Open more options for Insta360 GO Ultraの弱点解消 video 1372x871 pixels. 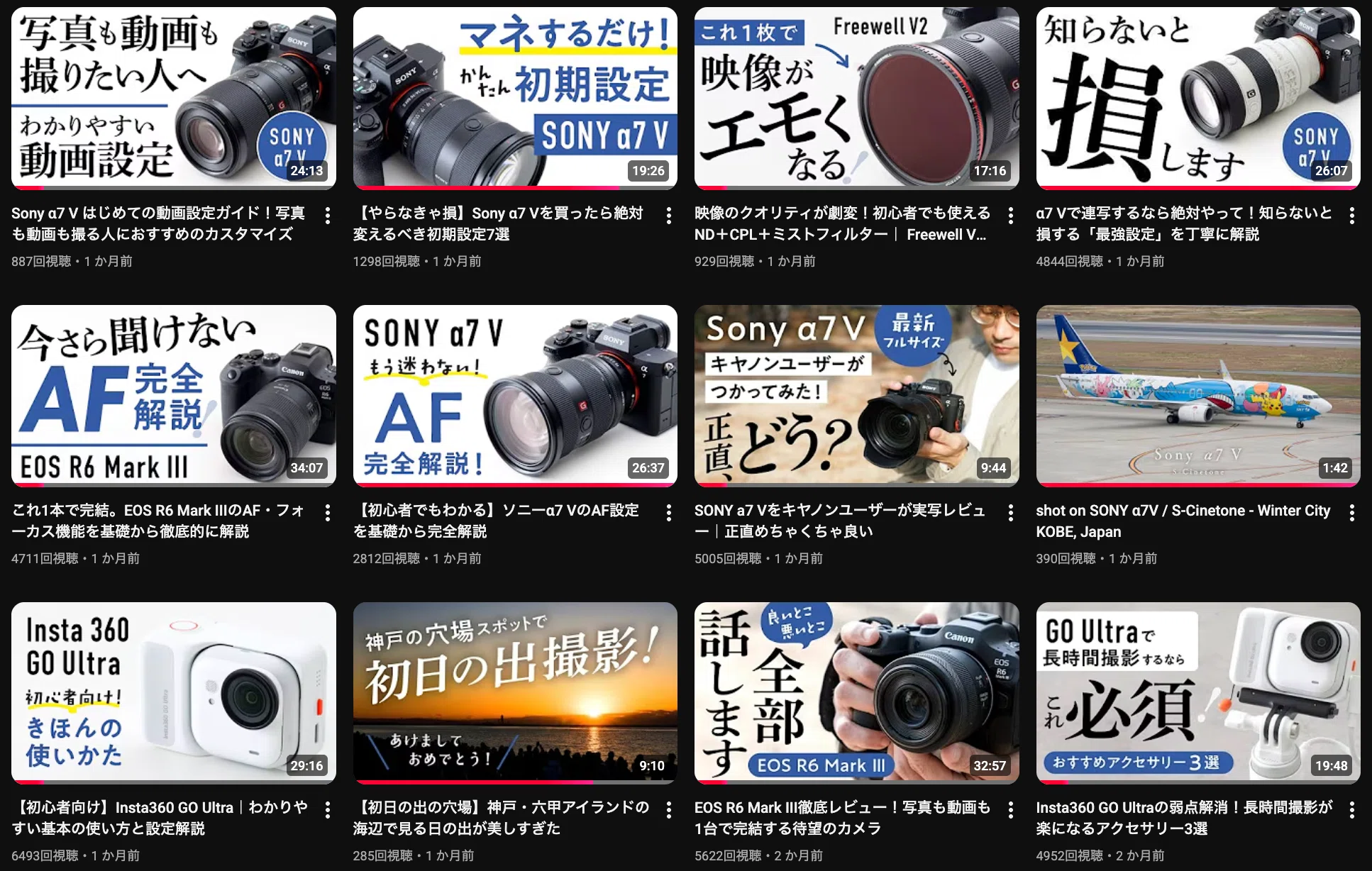(1352, 810)
